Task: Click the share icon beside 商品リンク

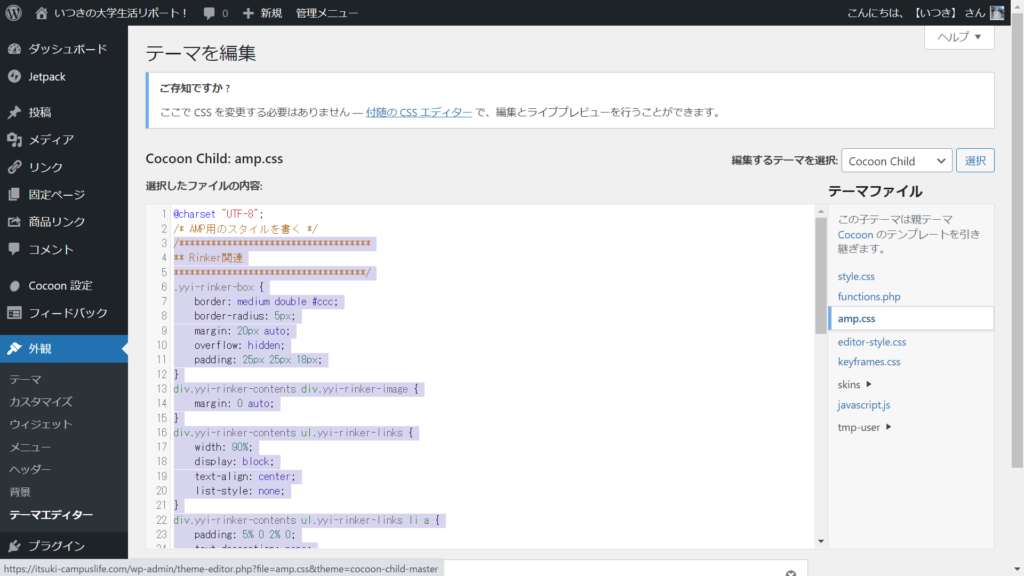Action: point(14,222)
